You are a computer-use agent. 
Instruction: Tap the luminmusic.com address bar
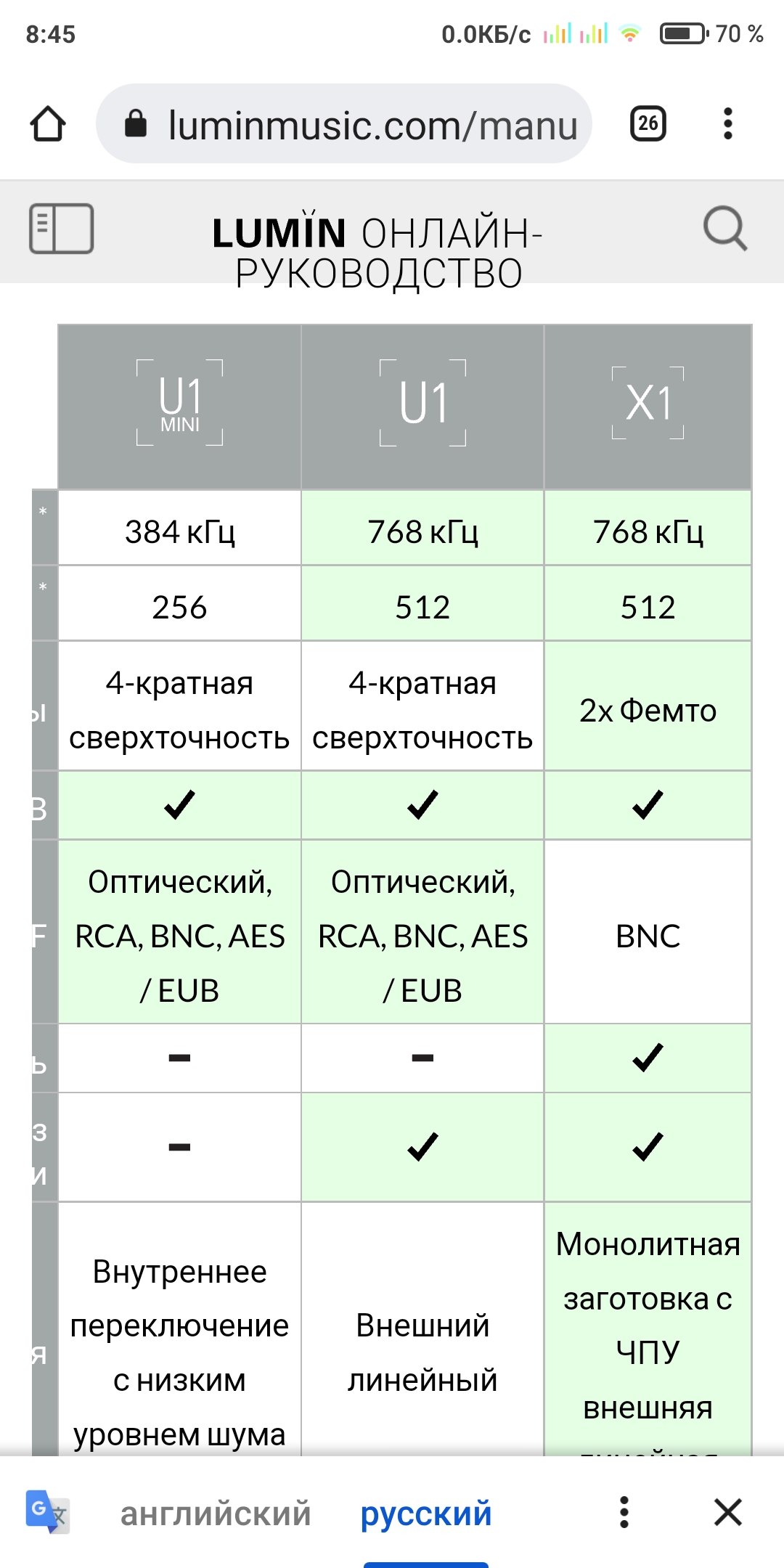point(344,123)
